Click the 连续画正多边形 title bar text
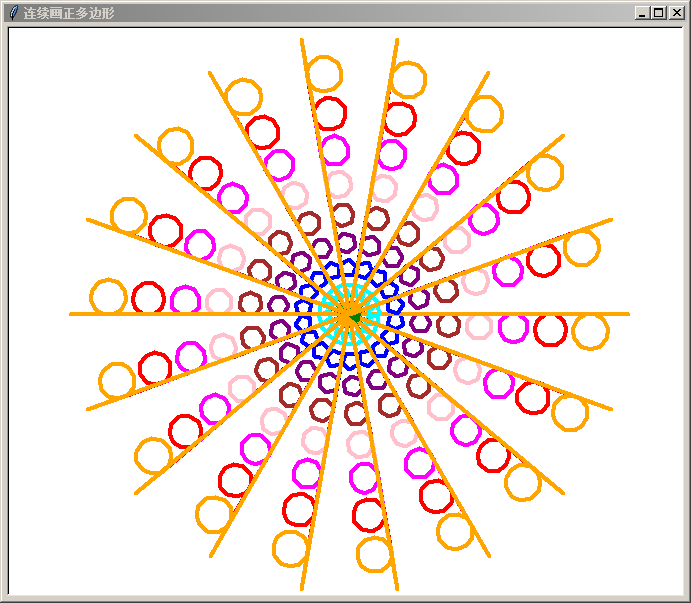 (69, 13)
